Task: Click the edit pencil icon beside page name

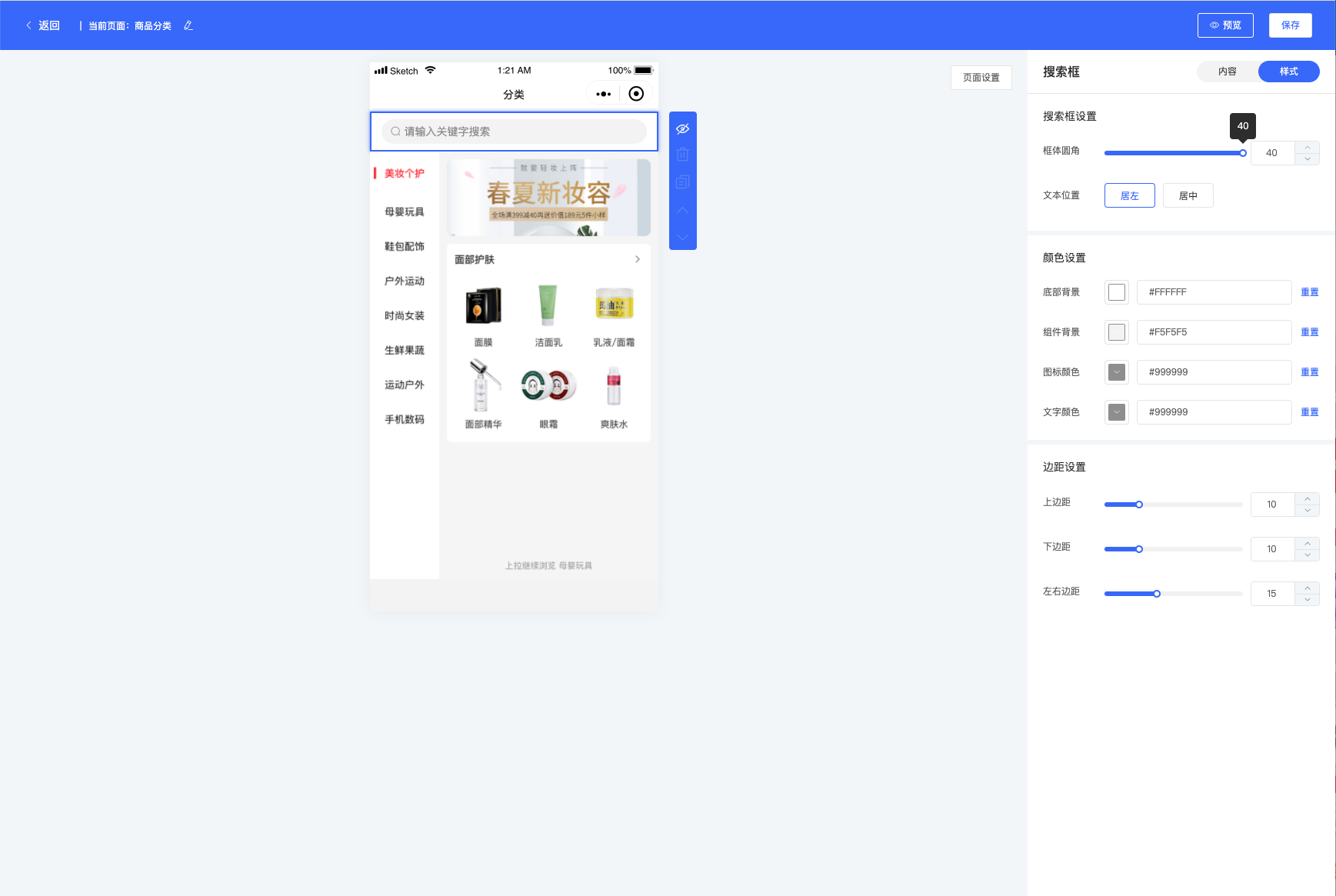Action: 188,25
